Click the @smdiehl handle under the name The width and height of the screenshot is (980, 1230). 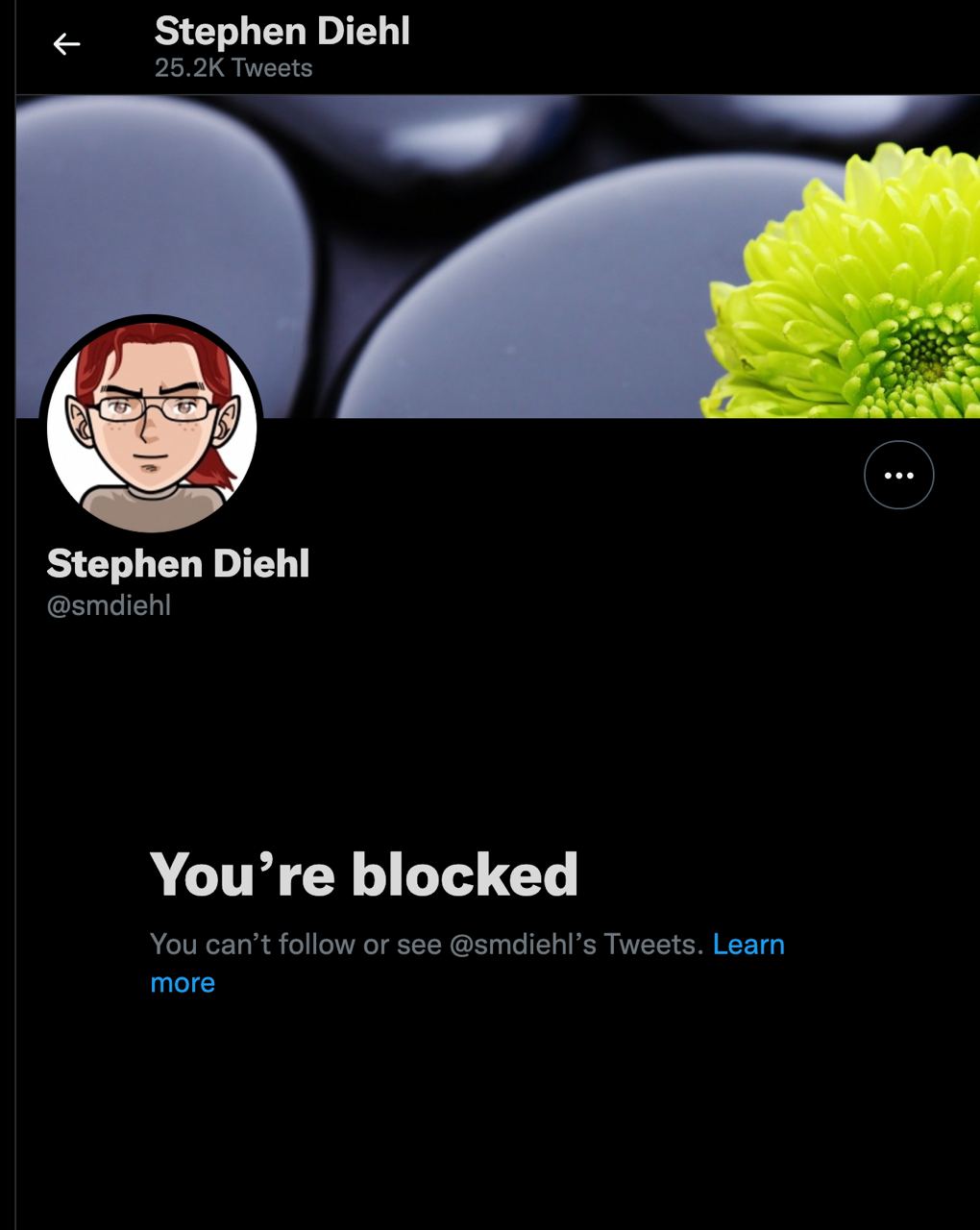coord(109,605)
